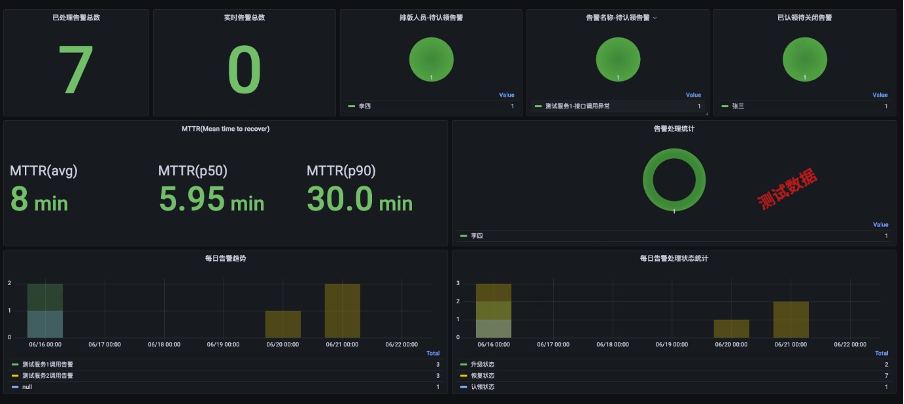Toggle the null legend series

[x=27, y=387]
